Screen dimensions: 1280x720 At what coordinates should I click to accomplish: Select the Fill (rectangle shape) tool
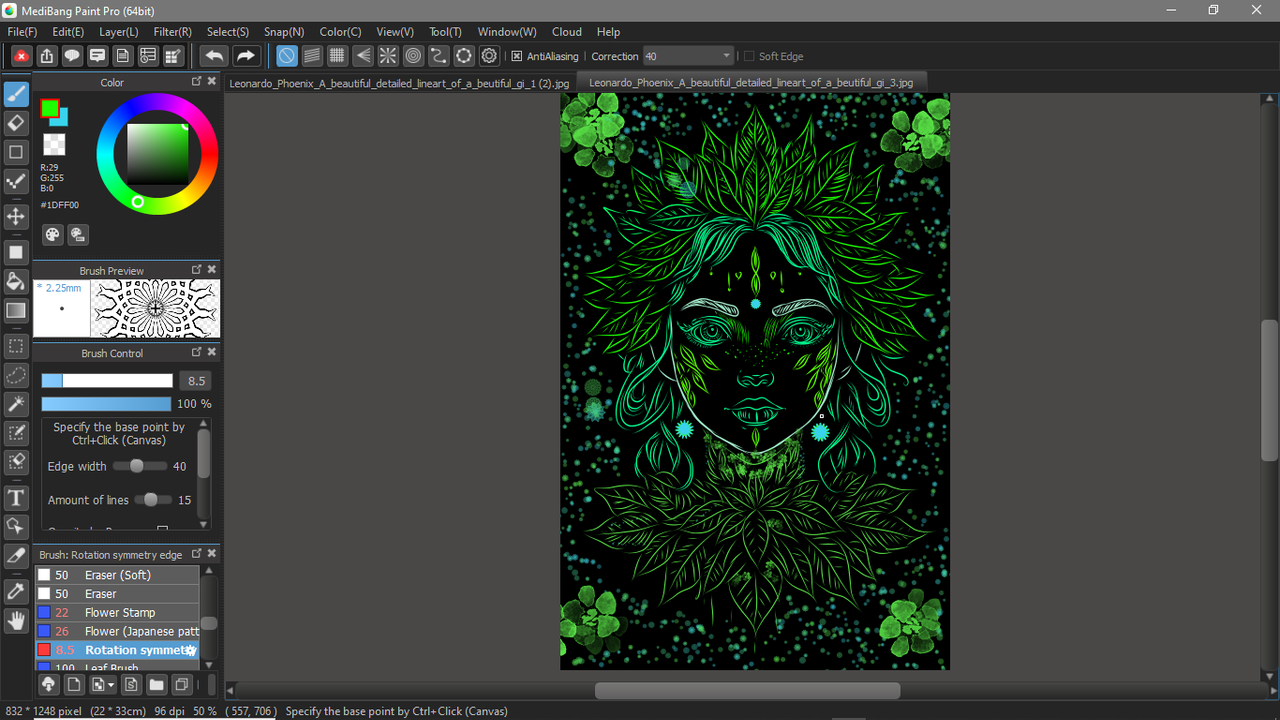tap(16, 252)
